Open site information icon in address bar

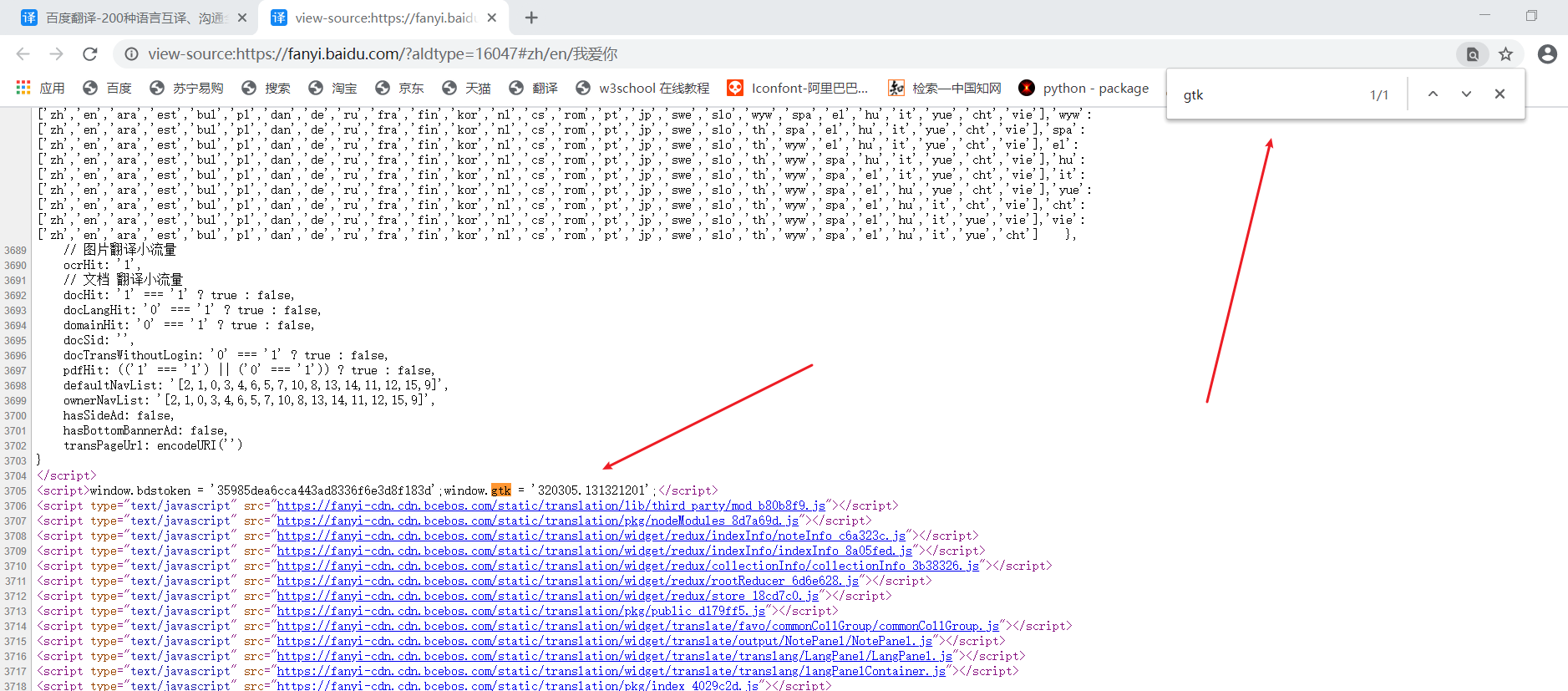click(131, 54)
